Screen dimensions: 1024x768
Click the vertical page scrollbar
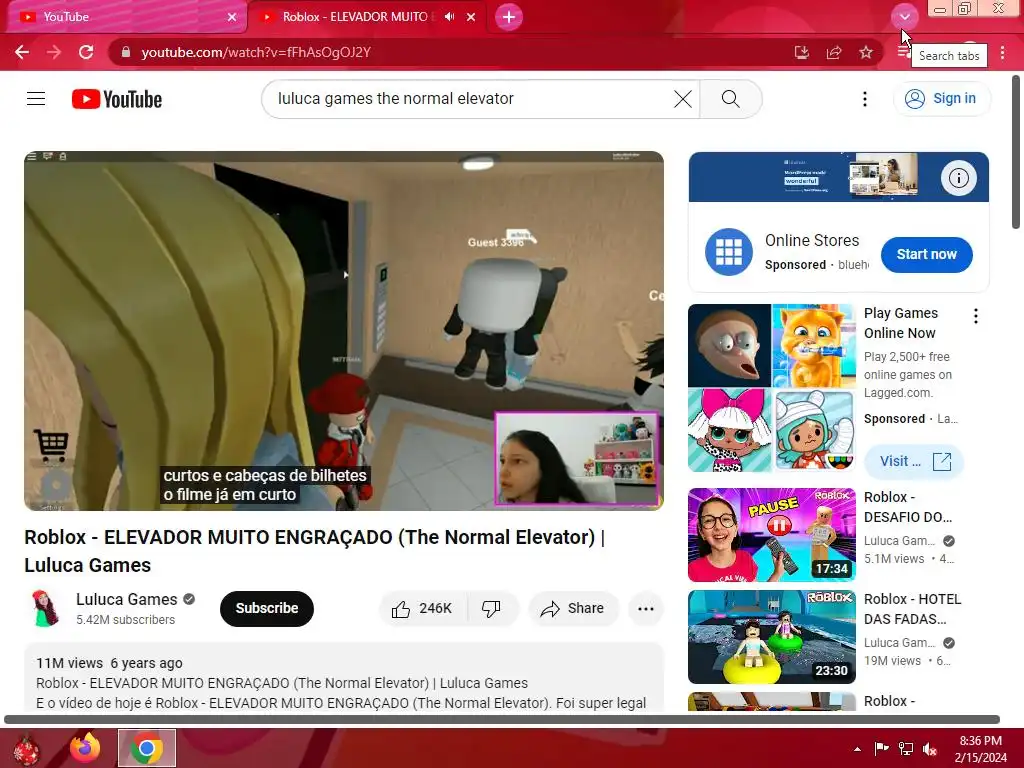tap(1016, 152)
